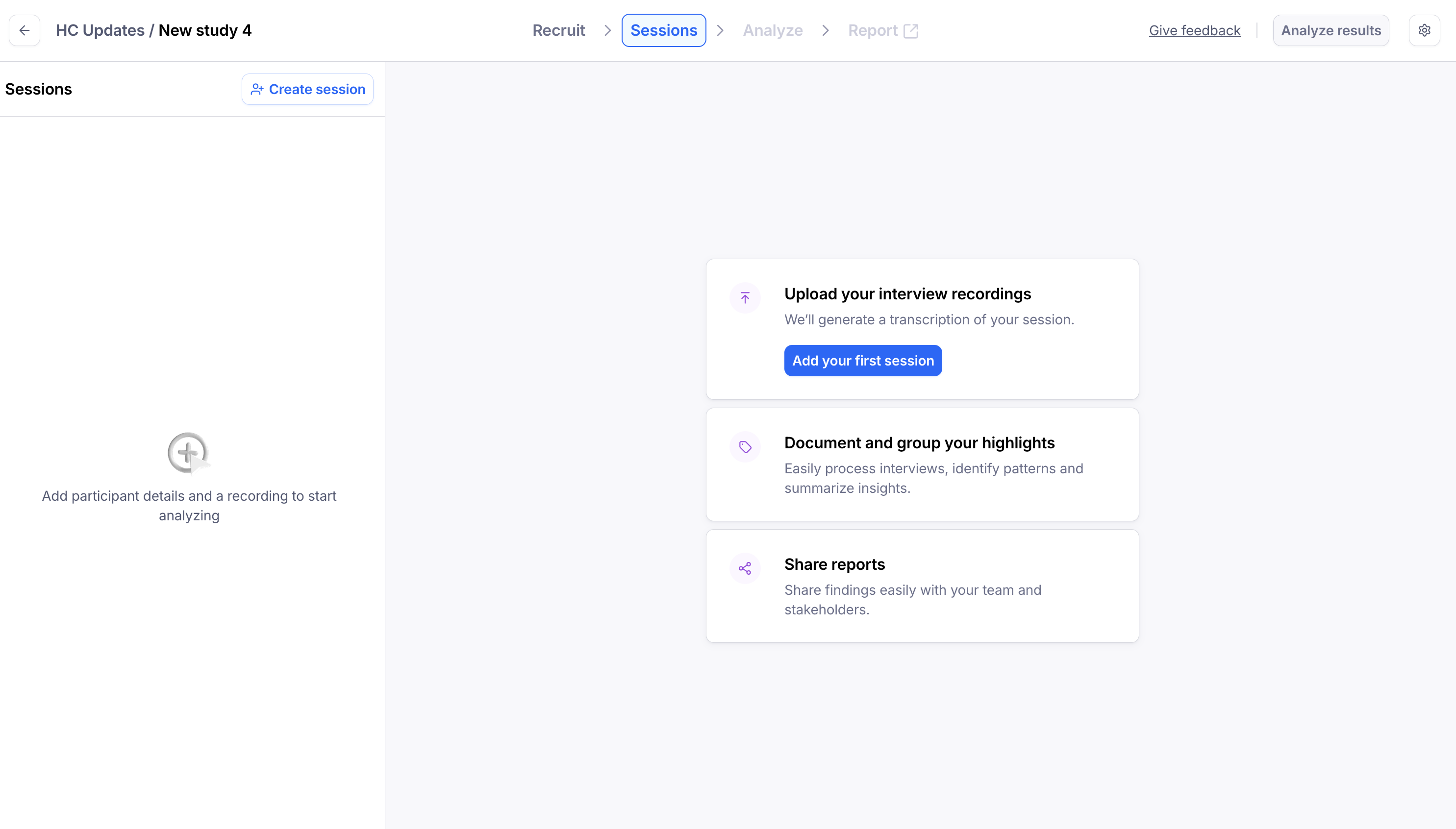Click the plus circle illustration icon
1456x829 pixels.
coord(189,453)
